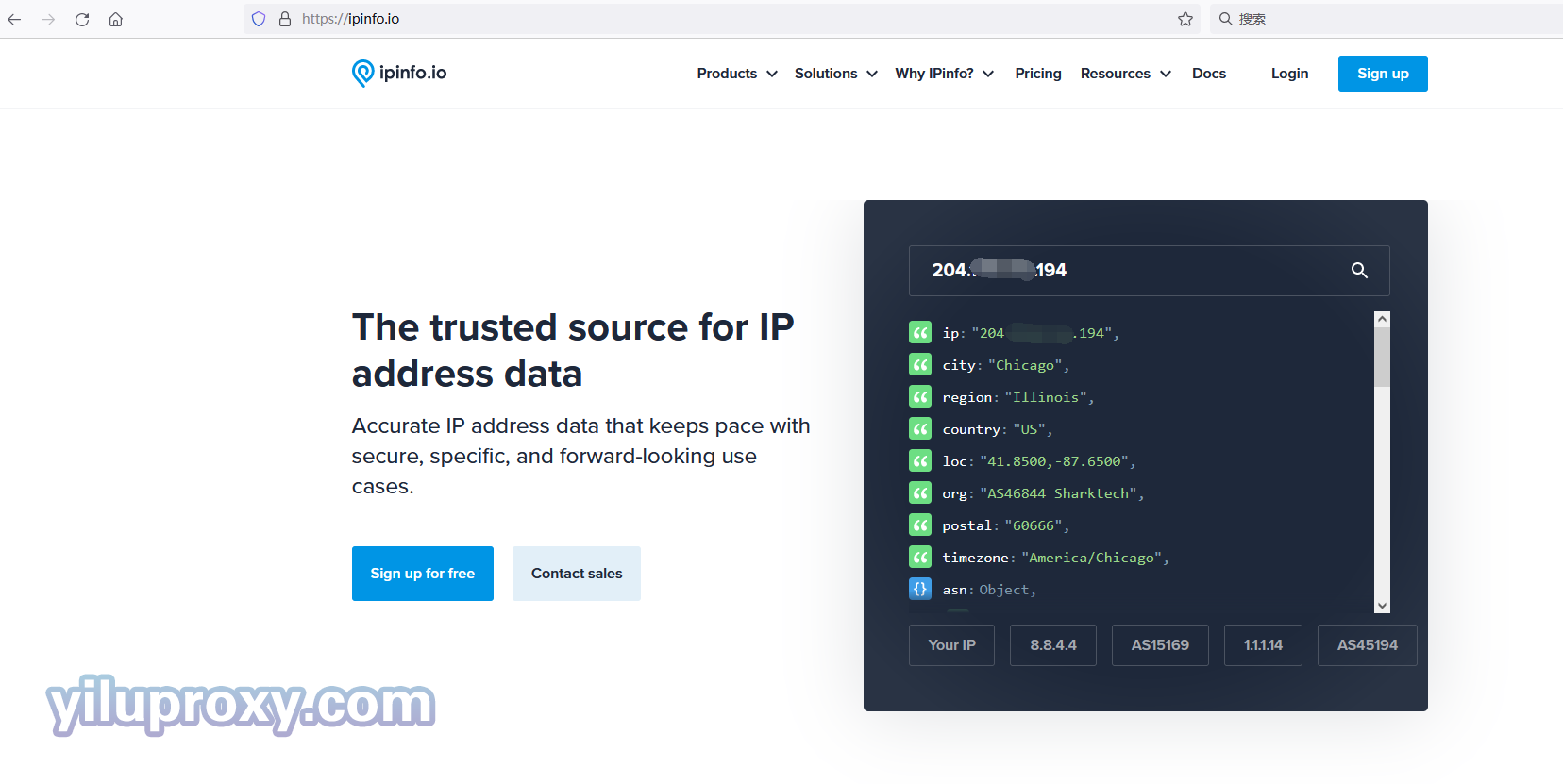1563x784 pixels.
Task: Click the results scrollbar up arrow
Action: (1383, 319)
